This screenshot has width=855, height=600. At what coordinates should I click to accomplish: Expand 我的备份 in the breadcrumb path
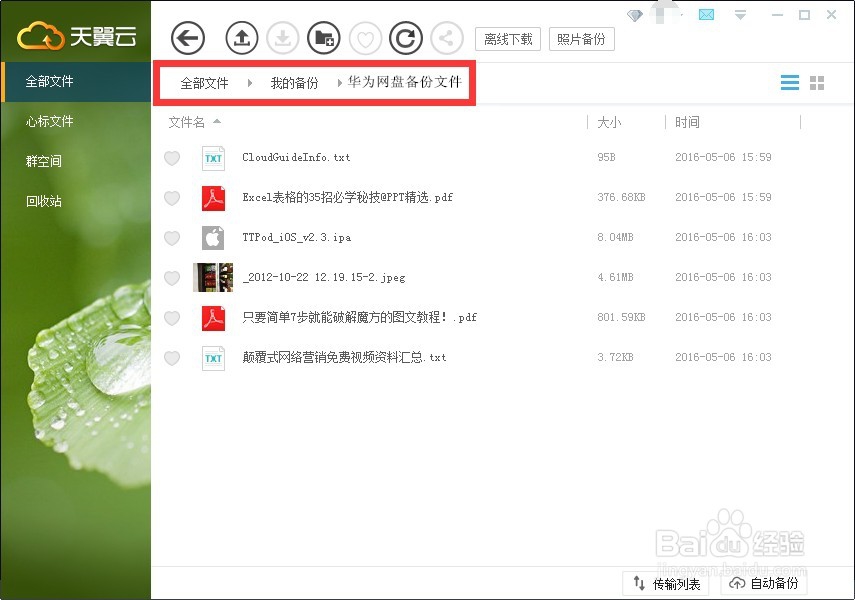[294, 83]
